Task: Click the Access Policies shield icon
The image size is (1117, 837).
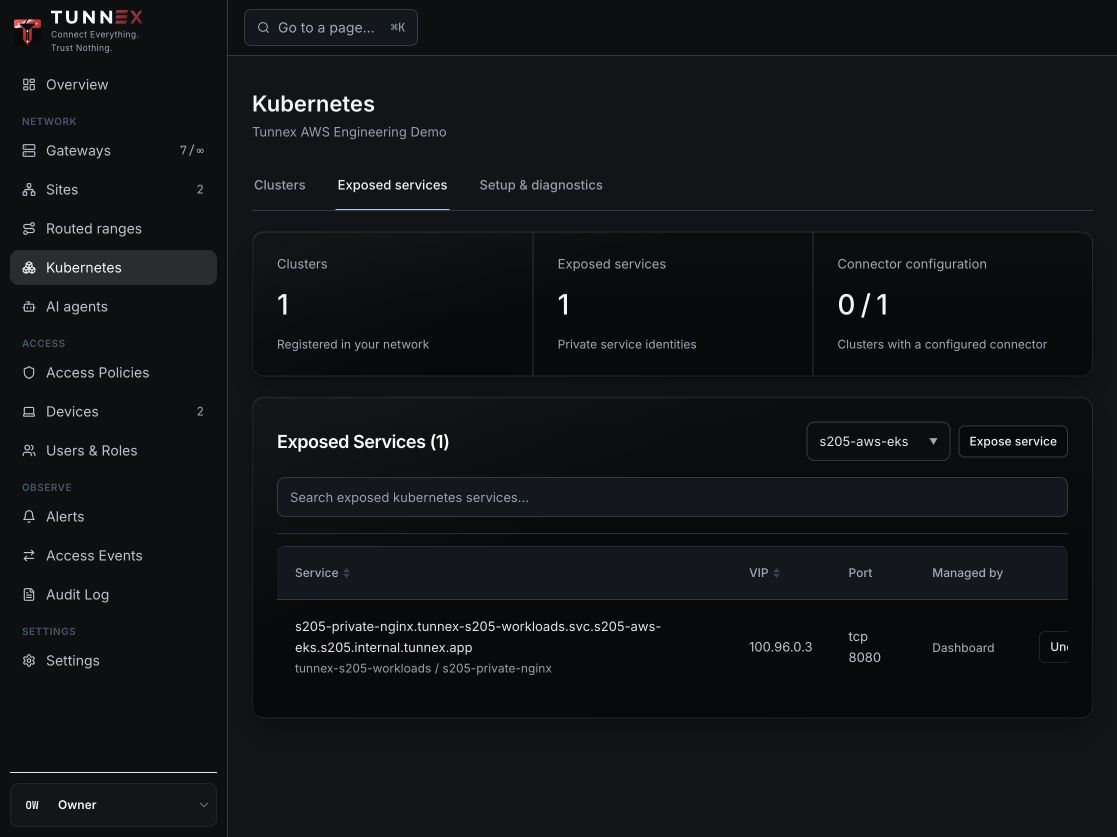Action: coord(28,373)
